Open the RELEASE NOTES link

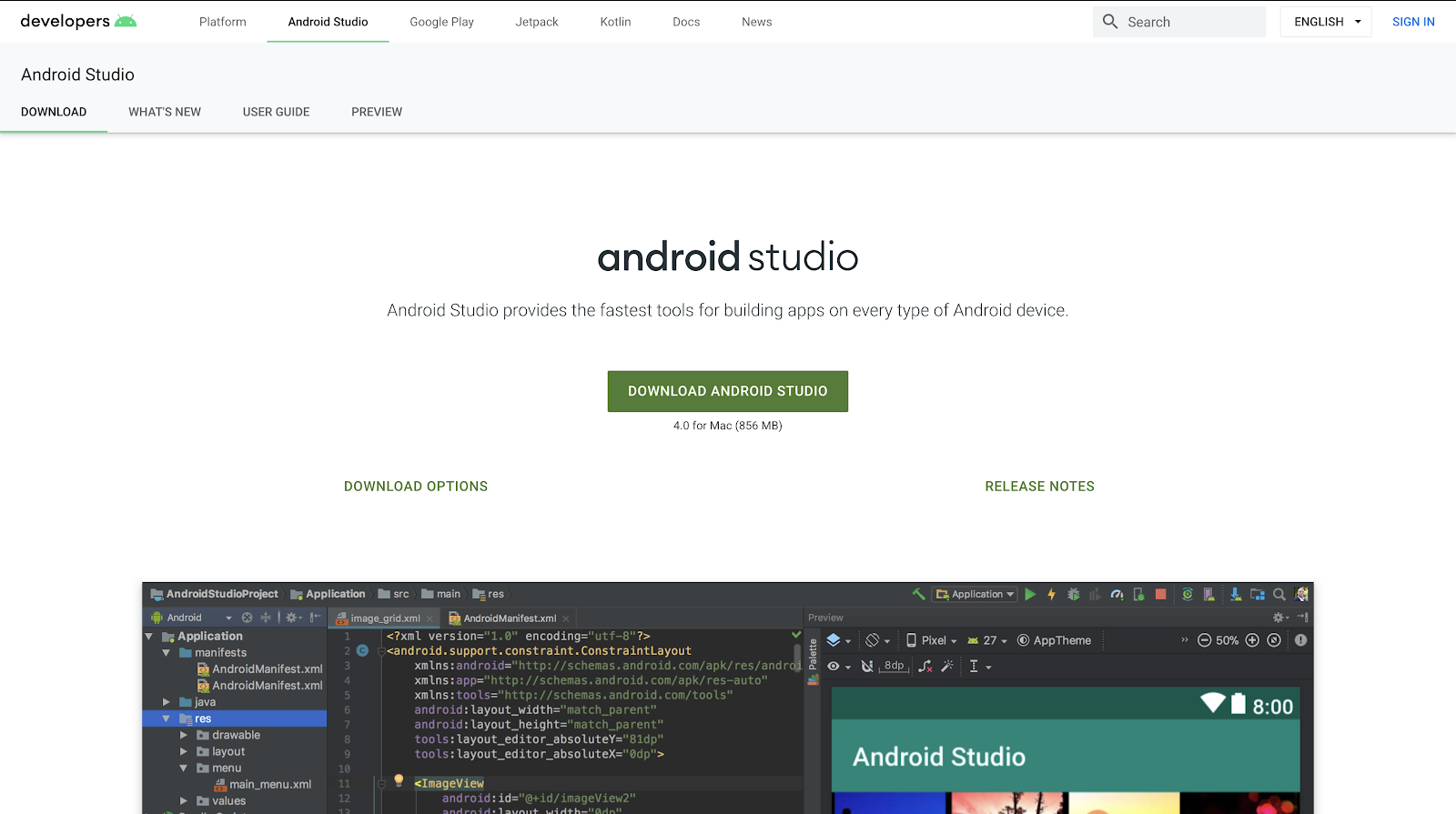(1040, 487)
